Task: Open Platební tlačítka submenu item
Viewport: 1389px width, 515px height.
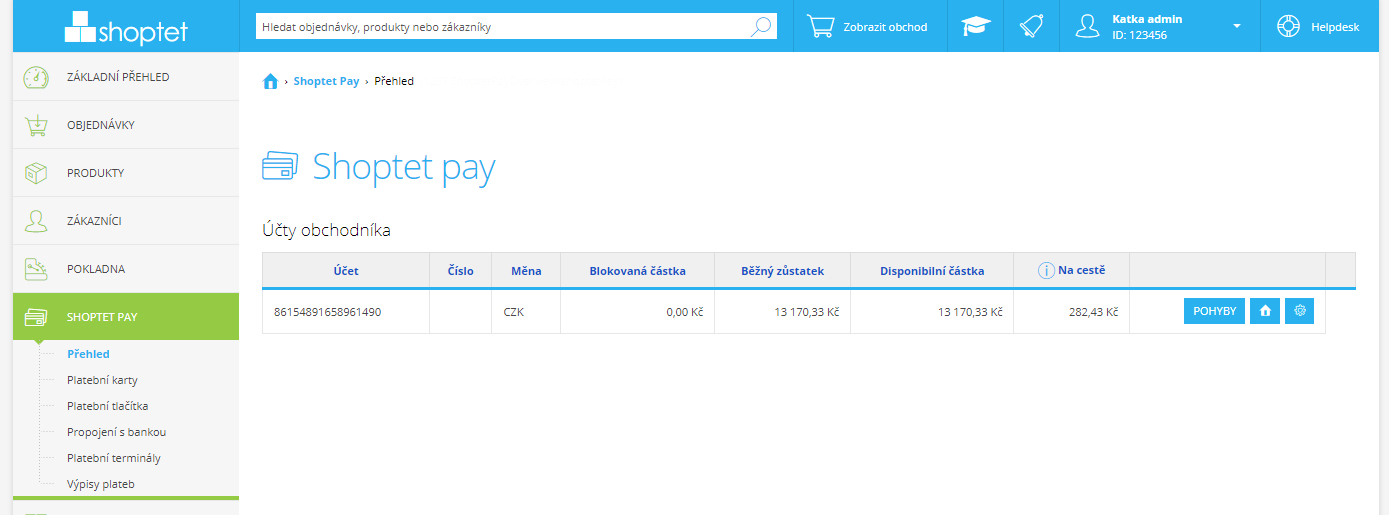Action: click(x=107, y=406)
